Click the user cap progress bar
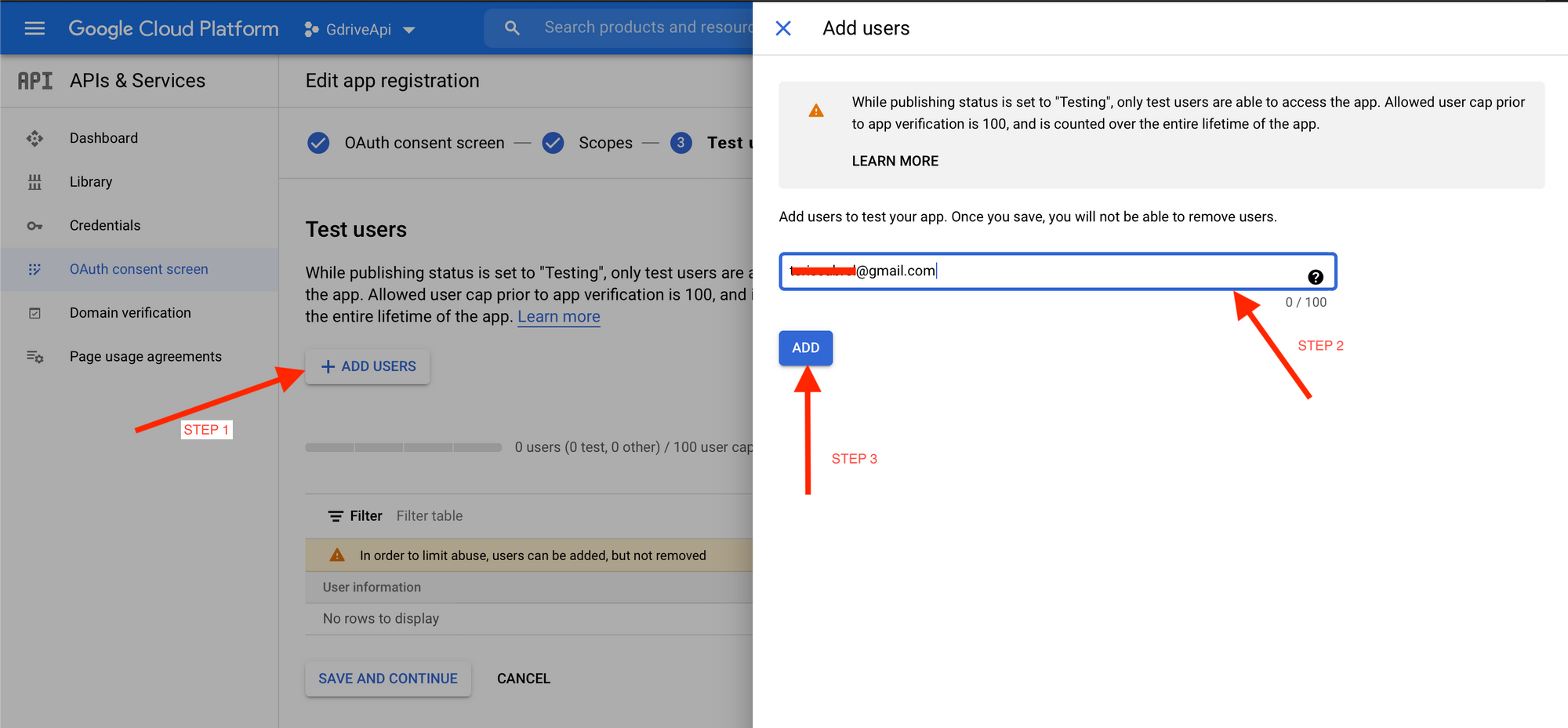This screenshot has height=728, width=1568. [404, 447]
